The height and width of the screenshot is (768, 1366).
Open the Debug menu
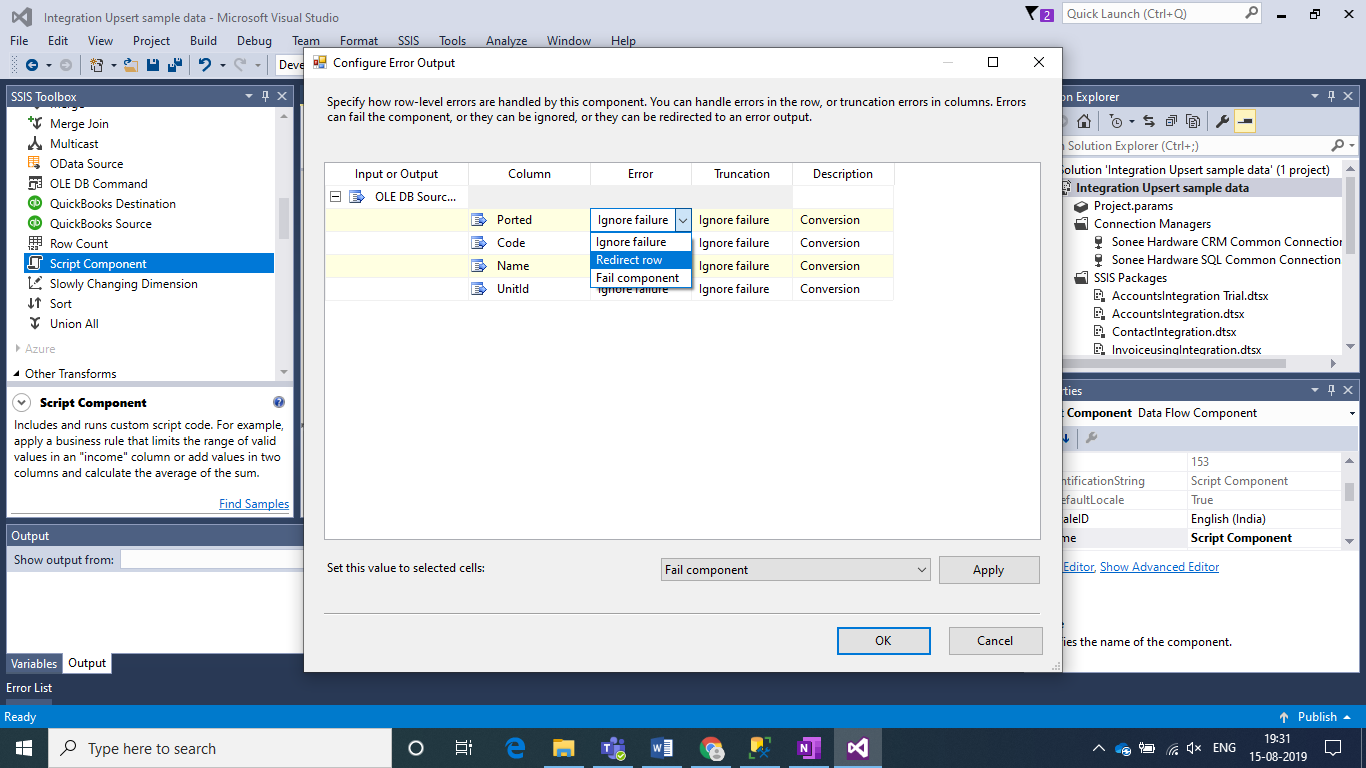click(x=254, y=41)
